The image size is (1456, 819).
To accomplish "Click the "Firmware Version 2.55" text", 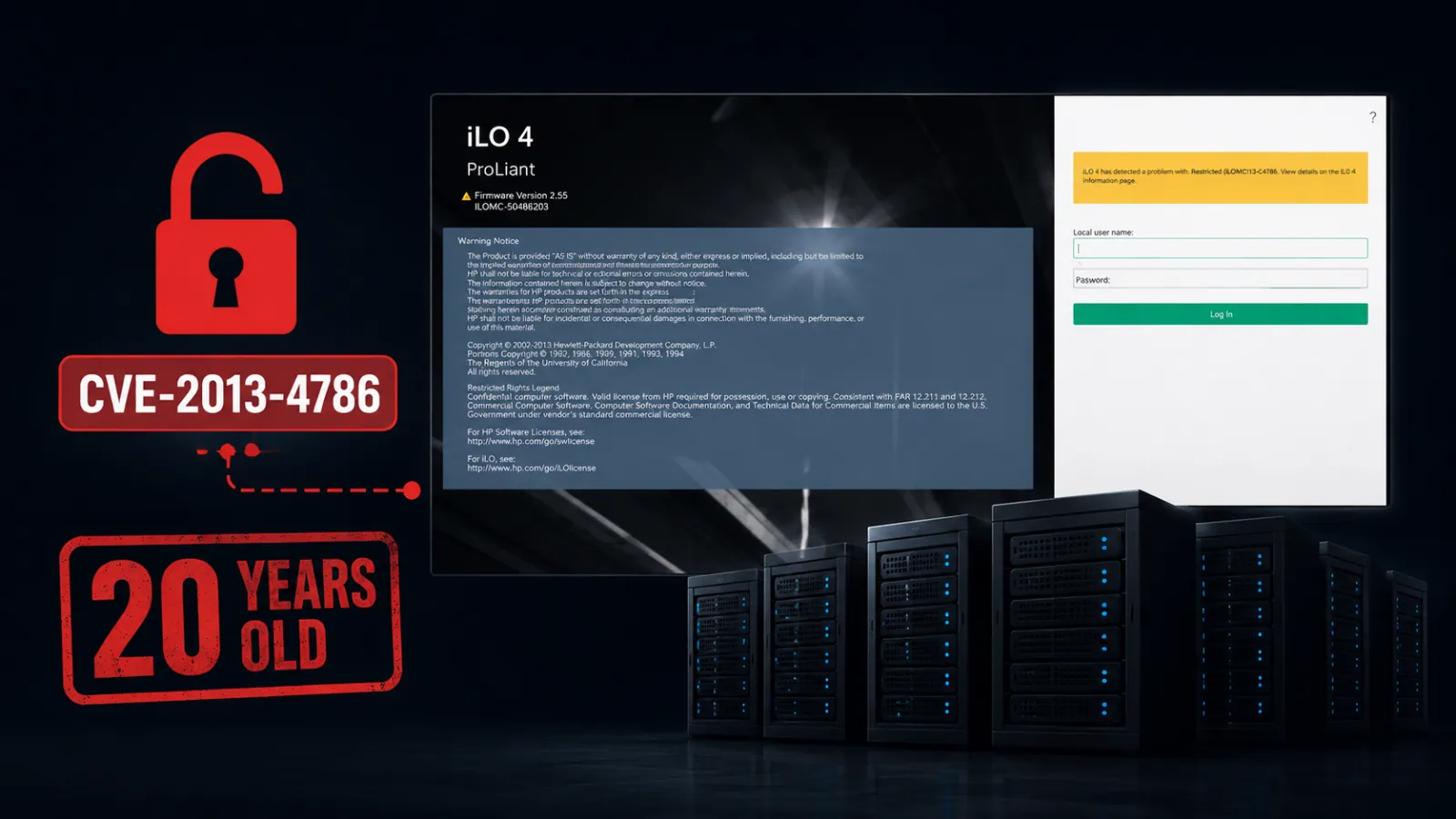I will [521, 196].
